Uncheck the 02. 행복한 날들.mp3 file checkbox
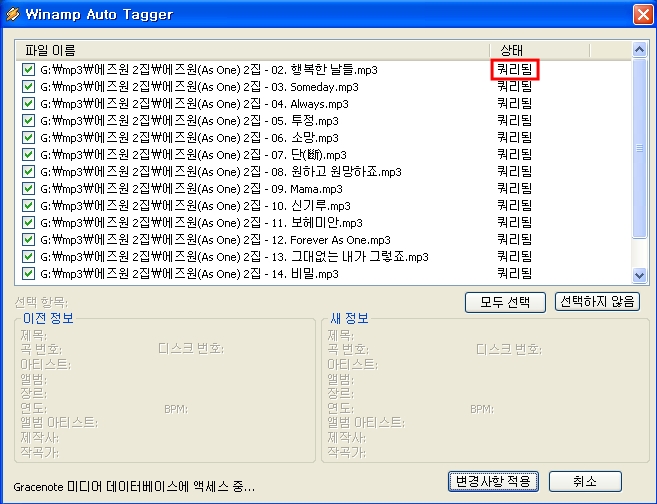Screen dimensions: 657x504 coord(28,70)
